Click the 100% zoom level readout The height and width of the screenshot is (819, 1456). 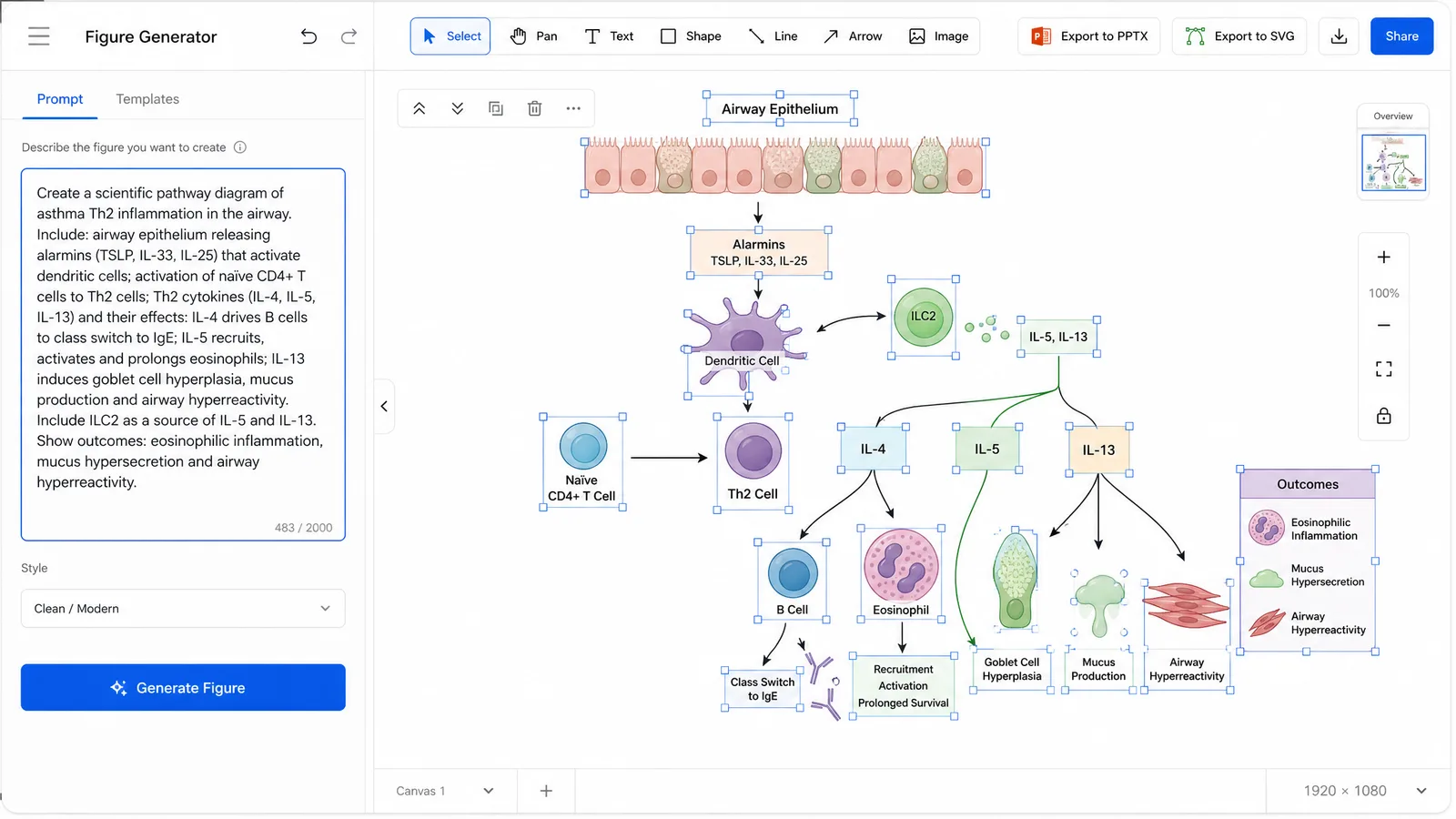[x=1383, y=293]
